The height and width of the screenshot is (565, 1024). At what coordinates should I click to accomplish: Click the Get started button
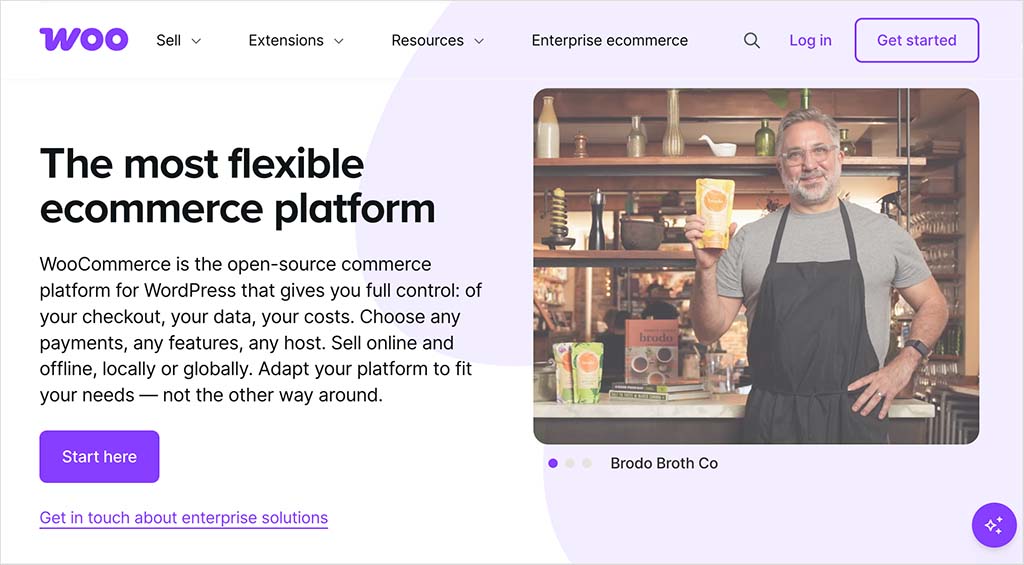click(x=916, y=40)
